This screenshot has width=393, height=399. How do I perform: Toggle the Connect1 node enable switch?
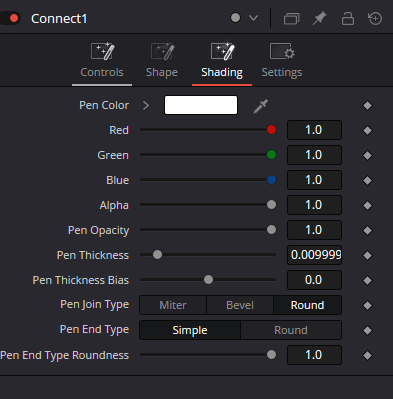11,18
